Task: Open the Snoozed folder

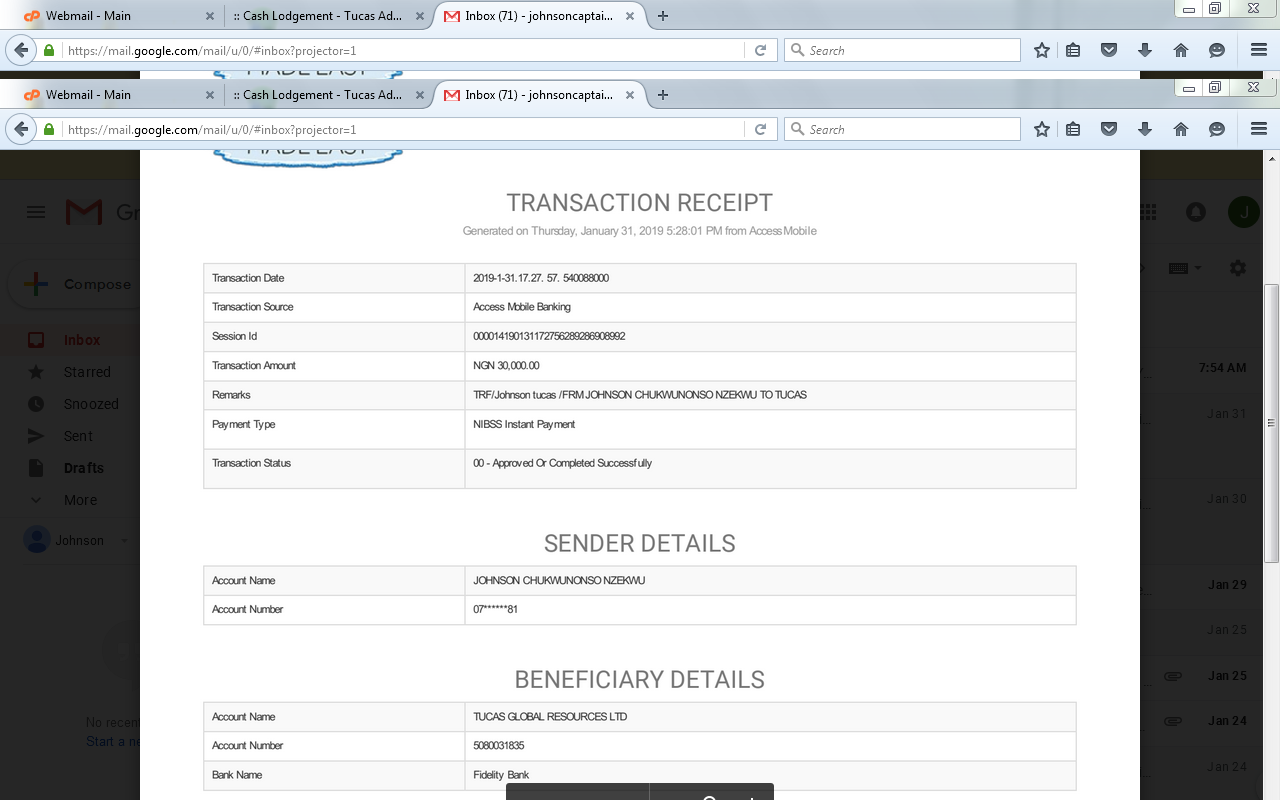Action: (x=91, y=404)
